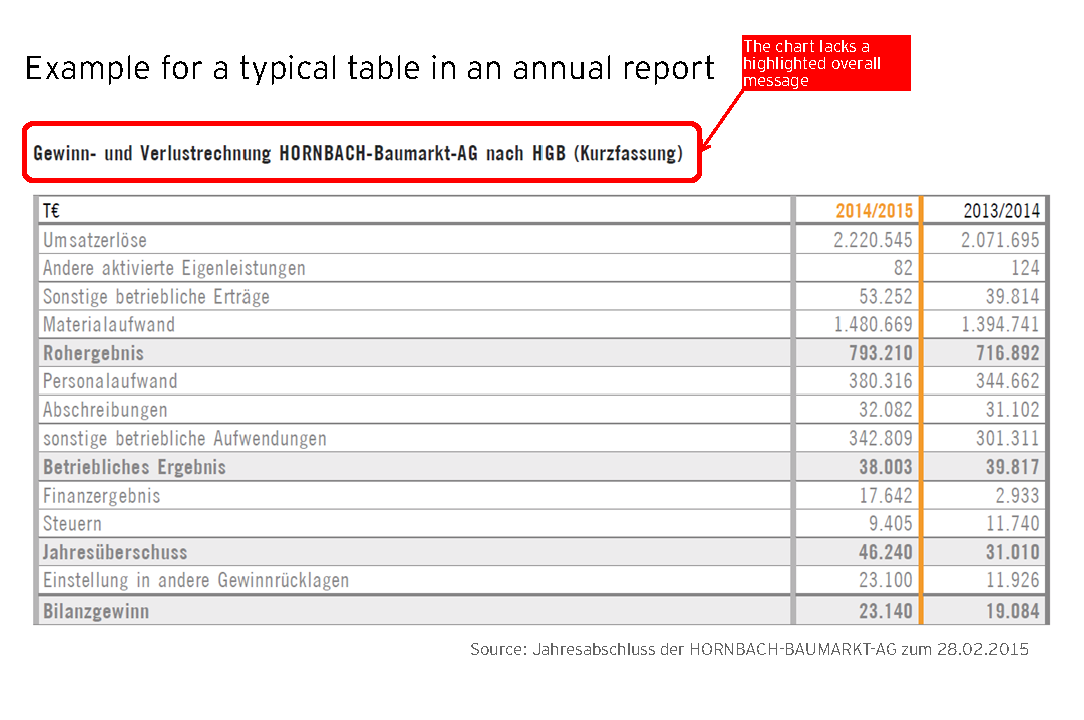Screen dimensions: 1084x720
Task: Click the value 53.252
Action: pos(886,297)
